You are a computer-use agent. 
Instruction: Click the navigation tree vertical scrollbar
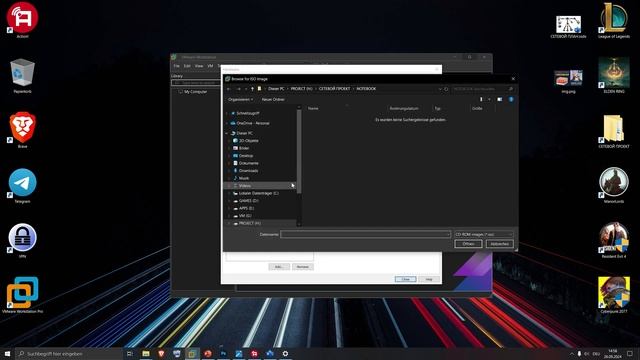pyautogui.click(x=299, y=151)
